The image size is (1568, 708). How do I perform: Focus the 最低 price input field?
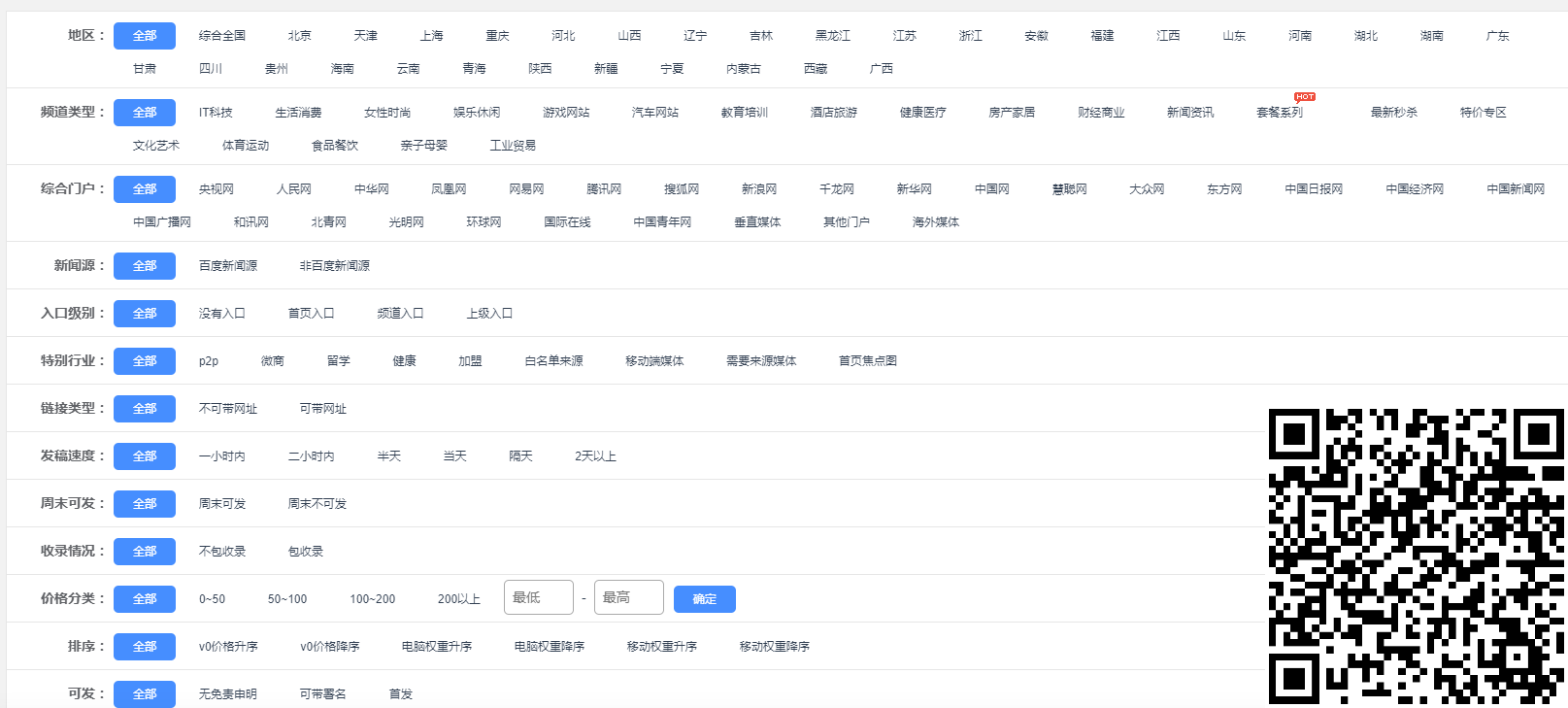539,597
